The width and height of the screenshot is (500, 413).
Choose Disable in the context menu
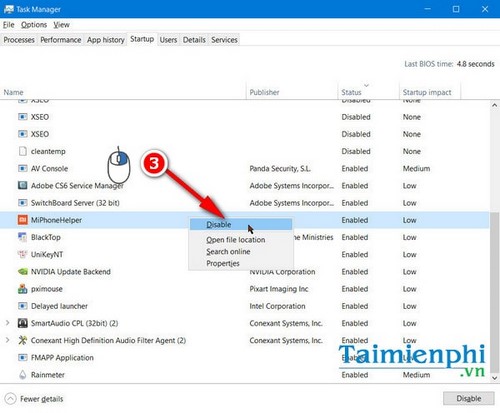[x=241, y=224]
